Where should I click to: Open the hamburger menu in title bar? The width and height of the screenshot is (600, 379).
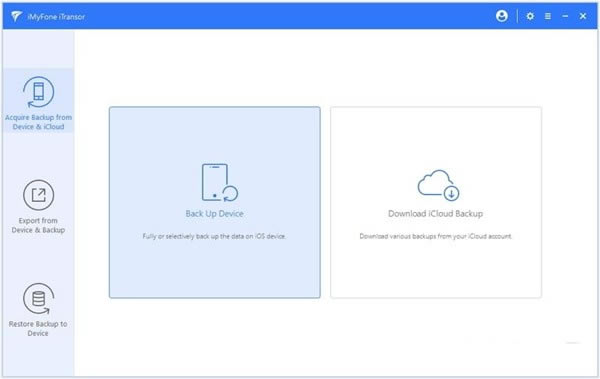pos(548,16)
